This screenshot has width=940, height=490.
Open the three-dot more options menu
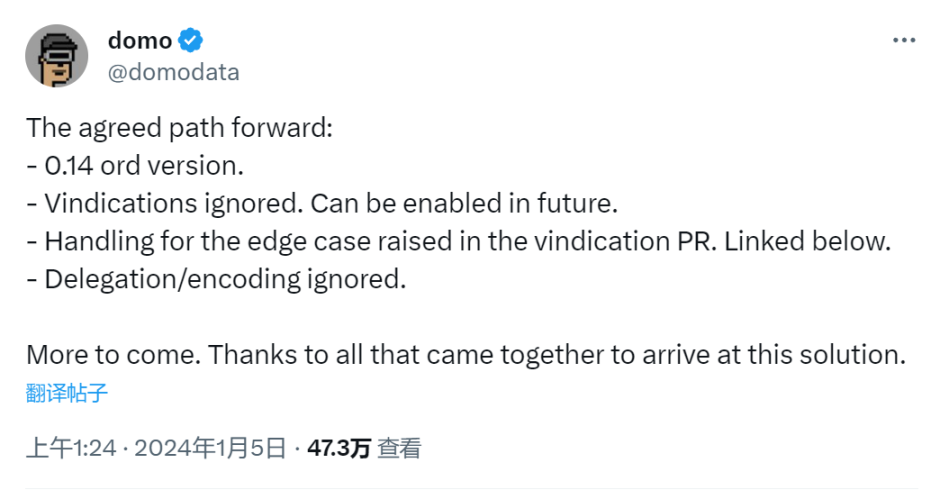point(903,40)
